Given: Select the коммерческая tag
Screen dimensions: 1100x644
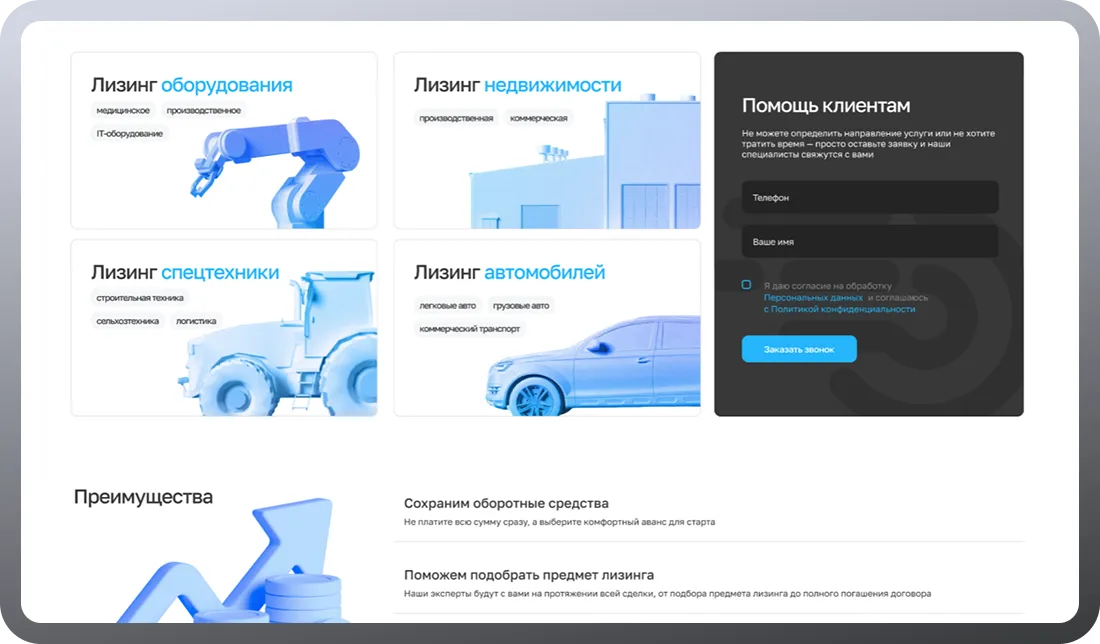Looking at the screenshot, I should (539, 118).
